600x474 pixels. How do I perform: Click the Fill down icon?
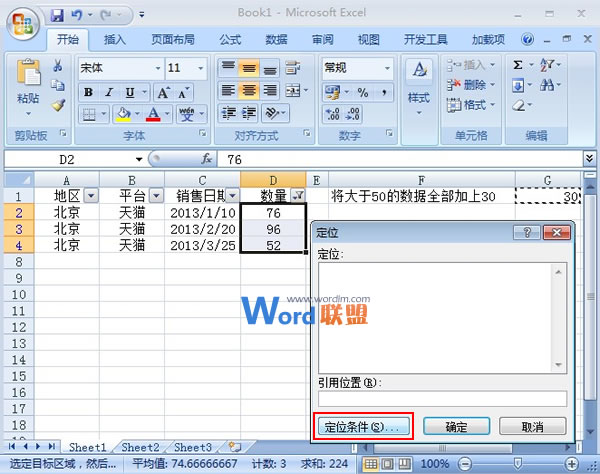[518, 85]
